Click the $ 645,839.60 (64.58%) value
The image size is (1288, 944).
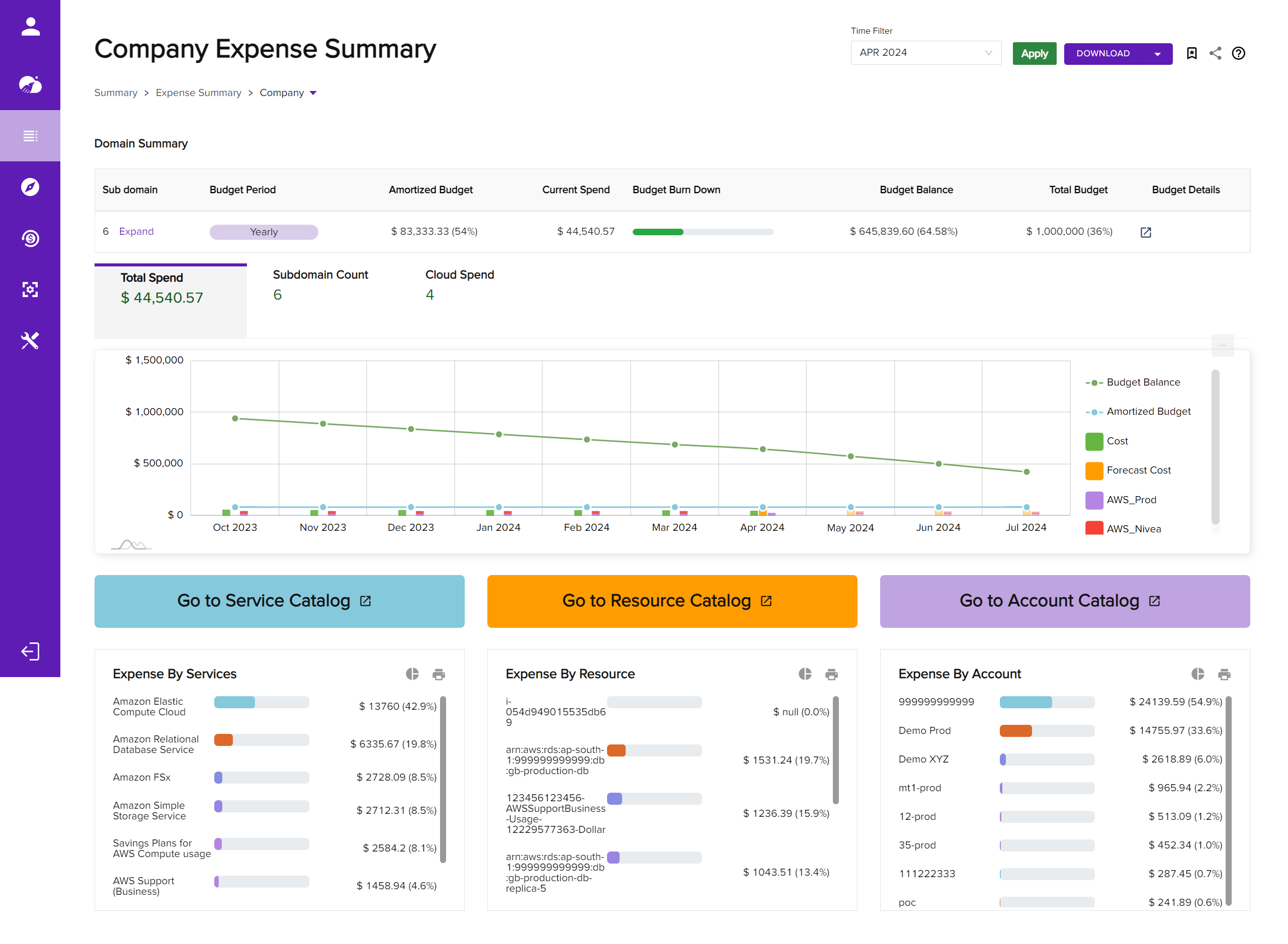[903, 231]
